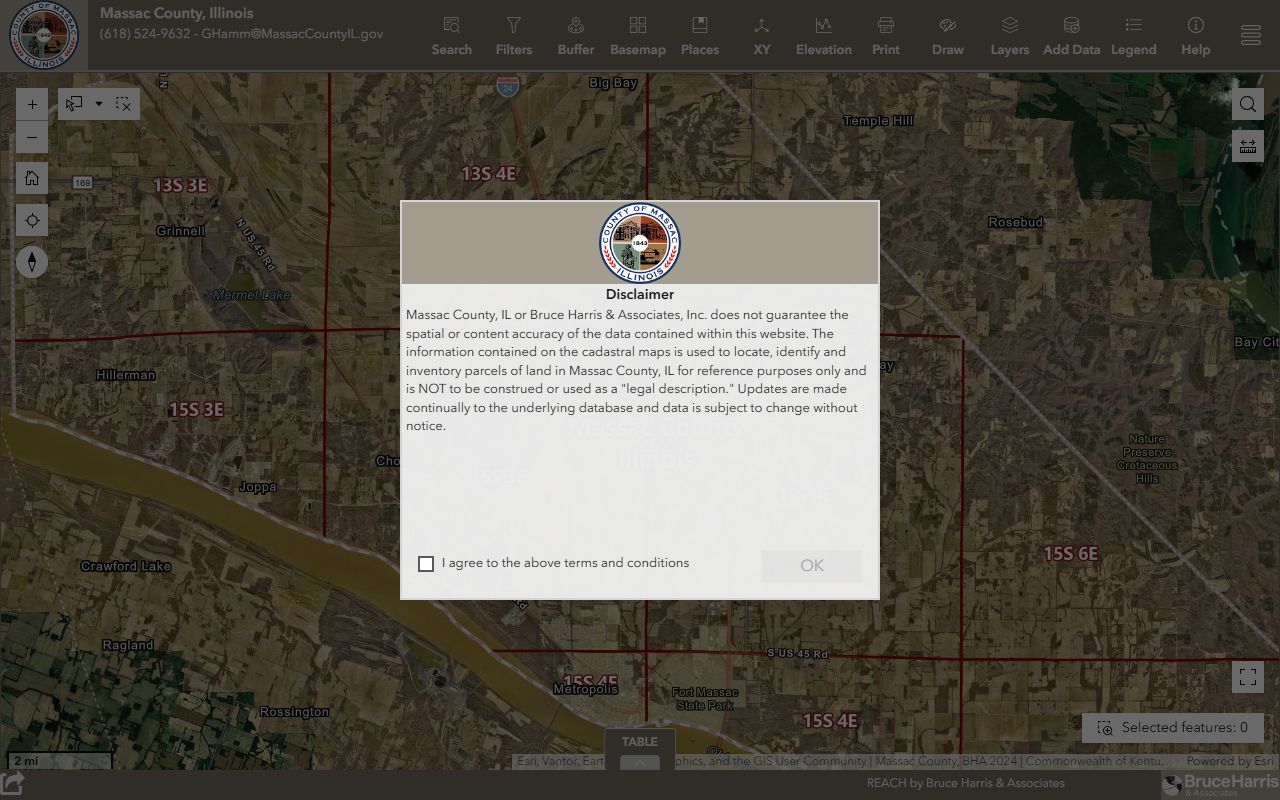Activate the rectangle select tool
This screenshot has height=800, width=1280.
pos(74,104)
